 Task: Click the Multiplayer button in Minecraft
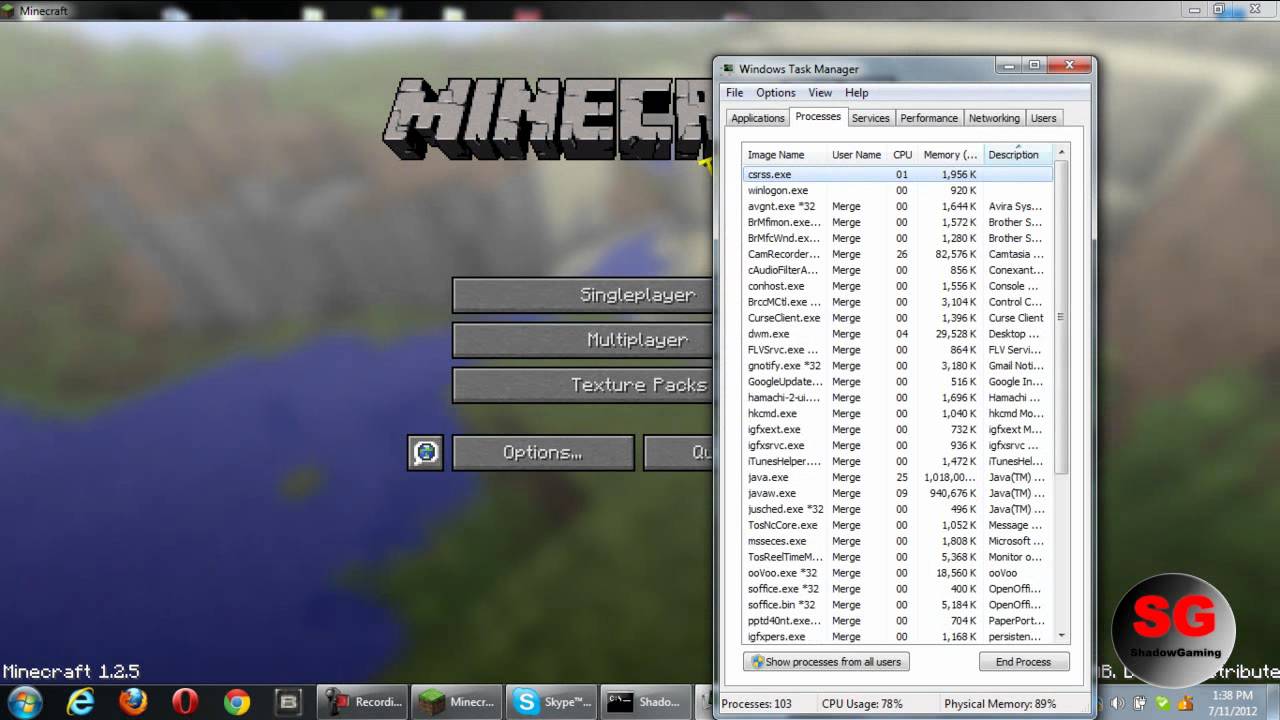point(583,340)
